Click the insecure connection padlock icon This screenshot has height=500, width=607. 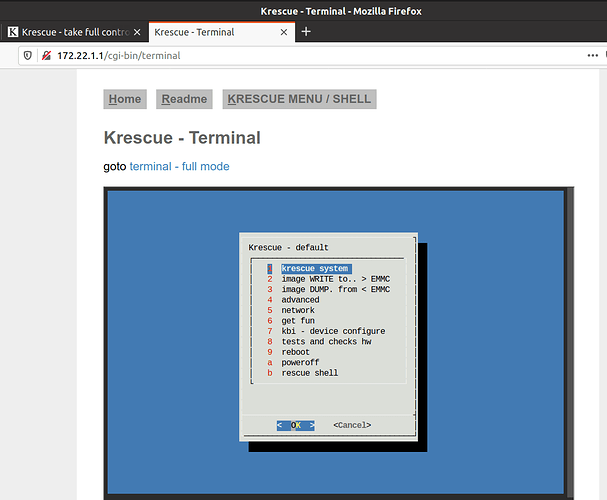pos(46,55)
